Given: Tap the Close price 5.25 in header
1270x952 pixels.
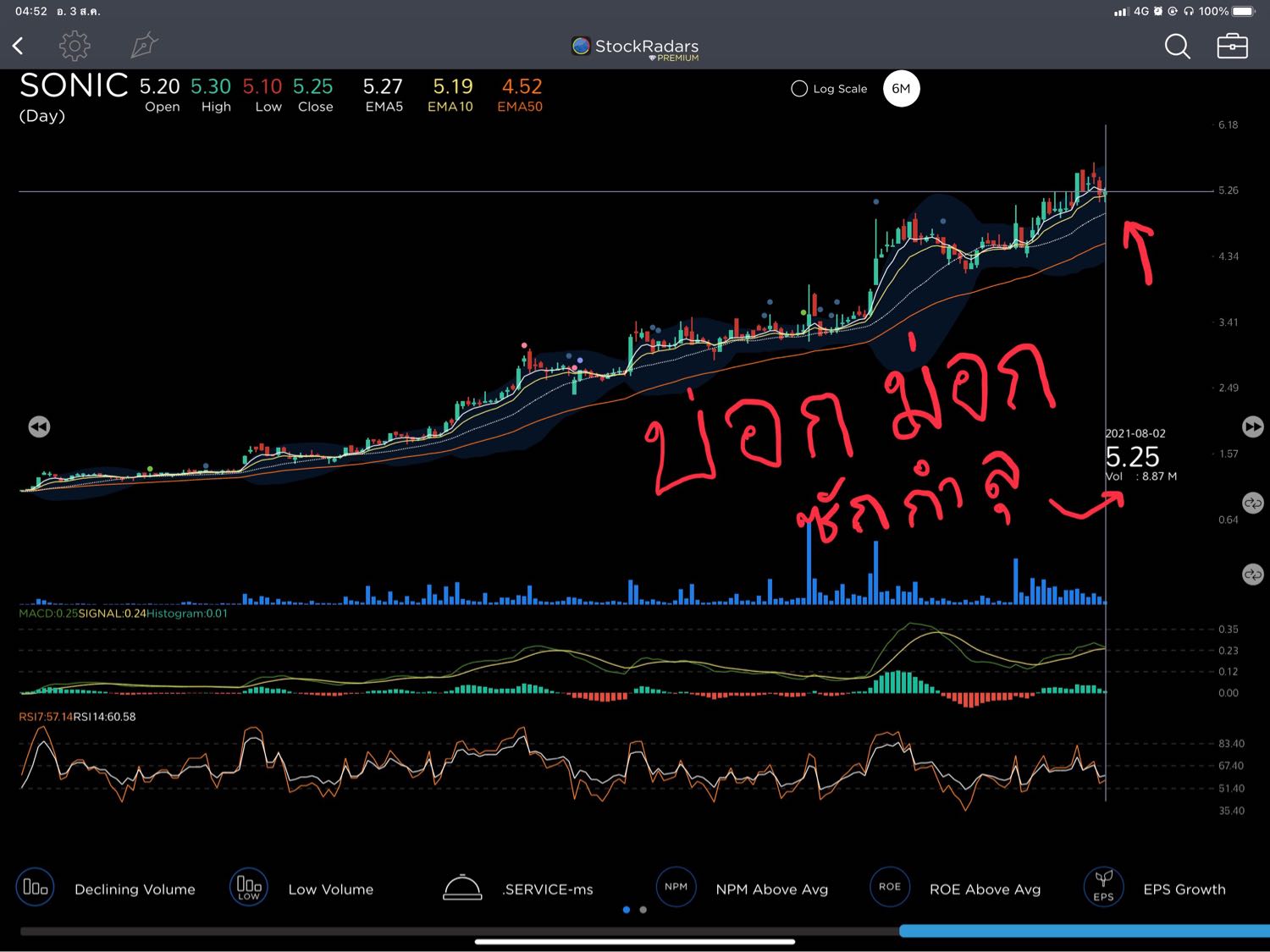Looking at the screenshot, I should pyautogui.click(x=313, y=86).
